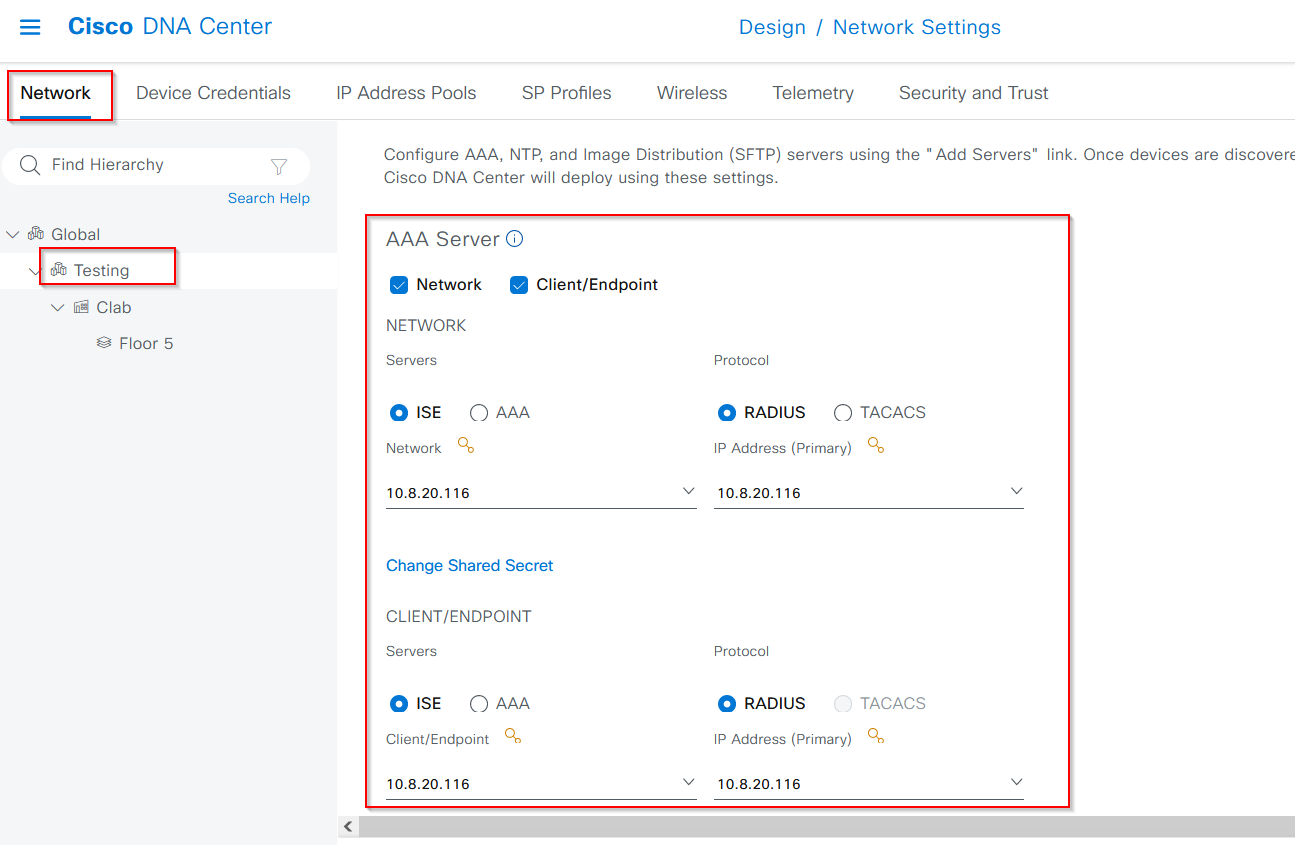This screenshot has width=1295, height=845.
Task: Select AAA radio under CLIENT/ENDPOINT servers
Action: click(479, 703)
